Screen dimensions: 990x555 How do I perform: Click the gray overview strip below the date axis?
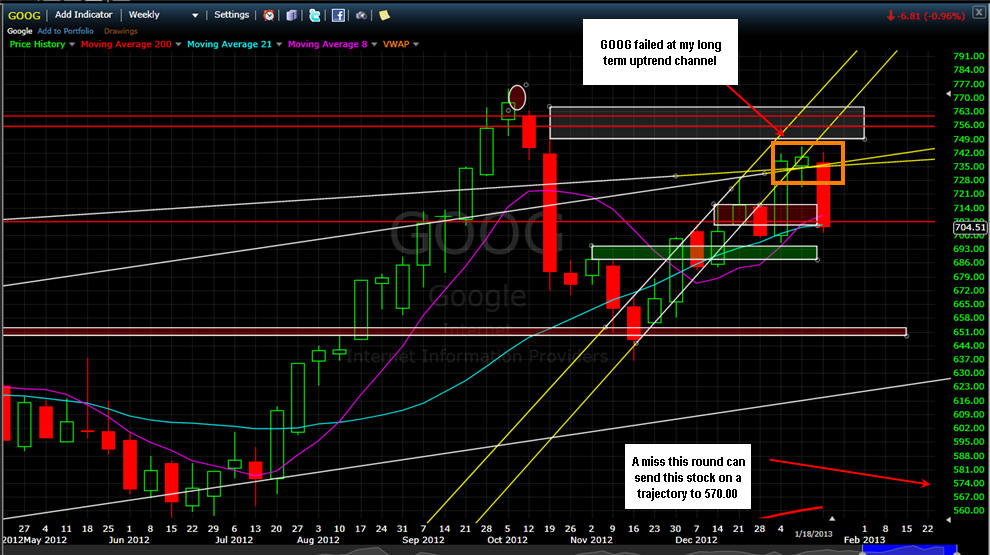pyautogui.click(x=431, y=550)
